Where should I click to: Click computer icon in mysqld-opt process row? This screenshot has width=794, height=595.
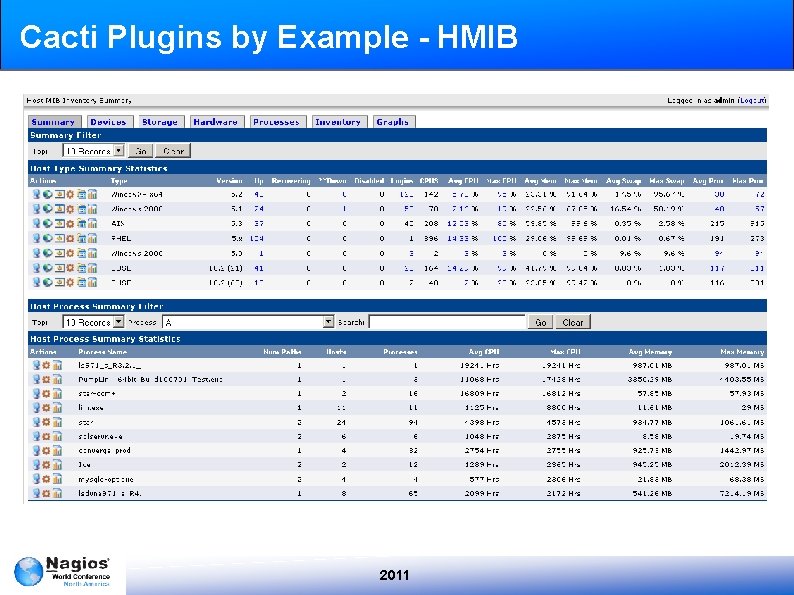pyautogui.click(x=36, y=479)
